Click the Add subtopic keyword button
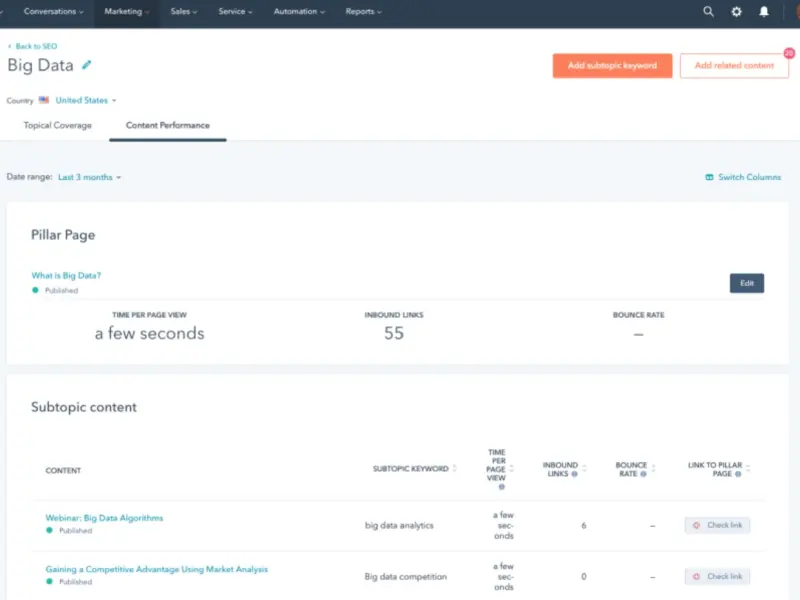This screenshot has width=800, height=600. [x=612, y=66]
